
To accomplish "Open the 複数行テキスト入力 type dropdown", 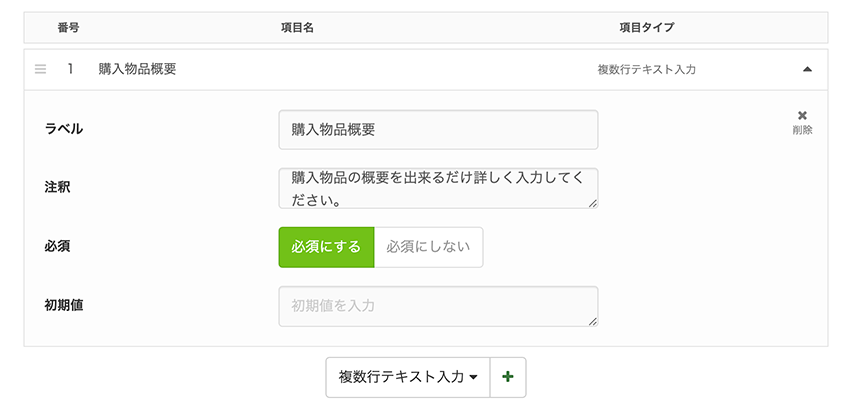I will click(408, 377).
